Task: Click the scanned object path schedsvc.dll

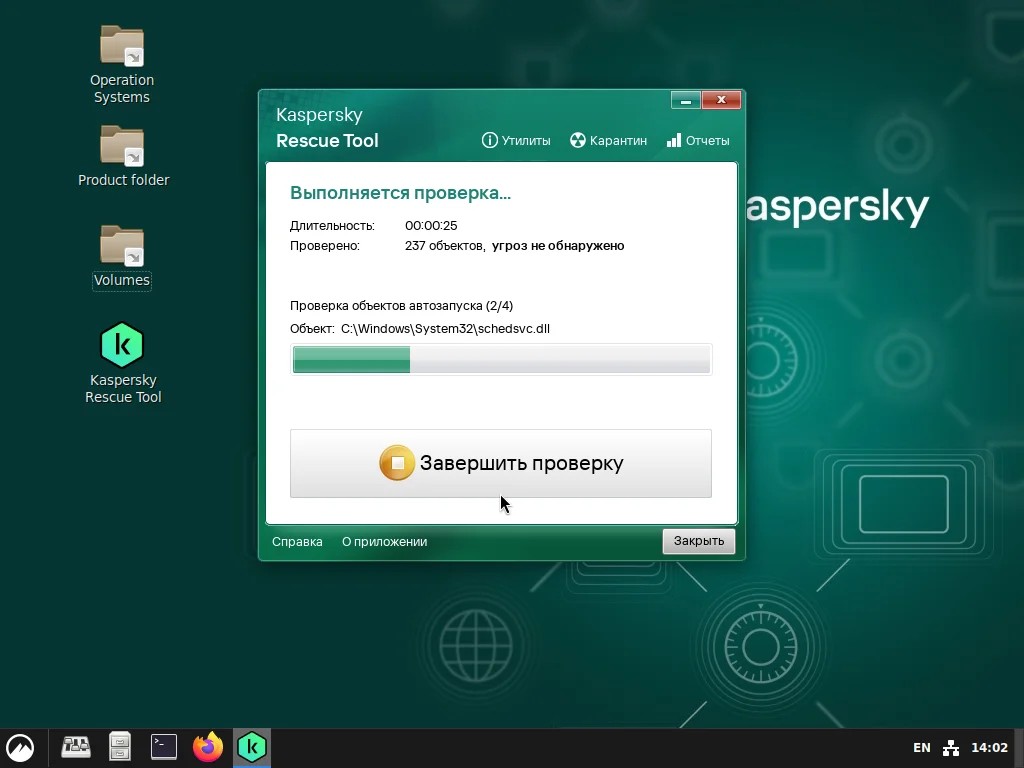Action: (x=445, y=328)
